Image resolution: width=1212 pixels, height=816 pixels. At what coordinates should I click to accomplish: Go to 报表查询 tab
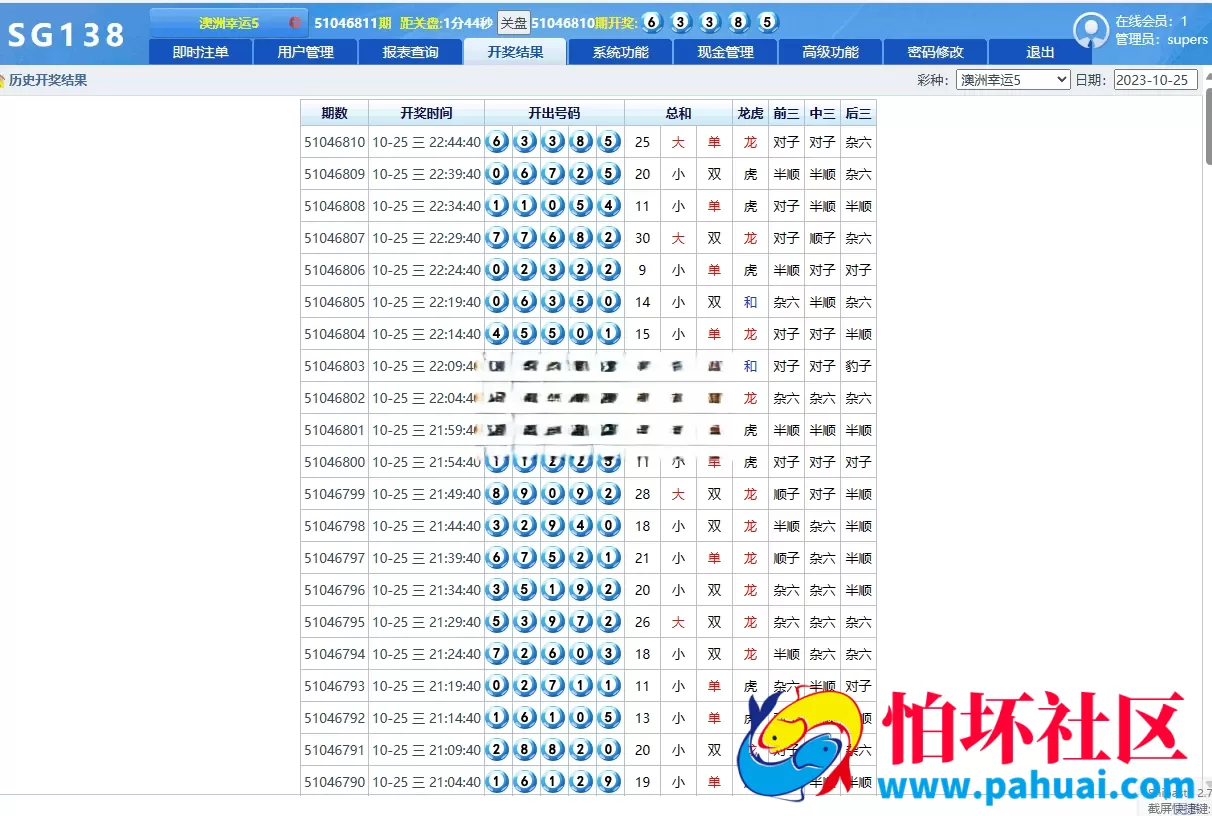[x=410, y=52]
